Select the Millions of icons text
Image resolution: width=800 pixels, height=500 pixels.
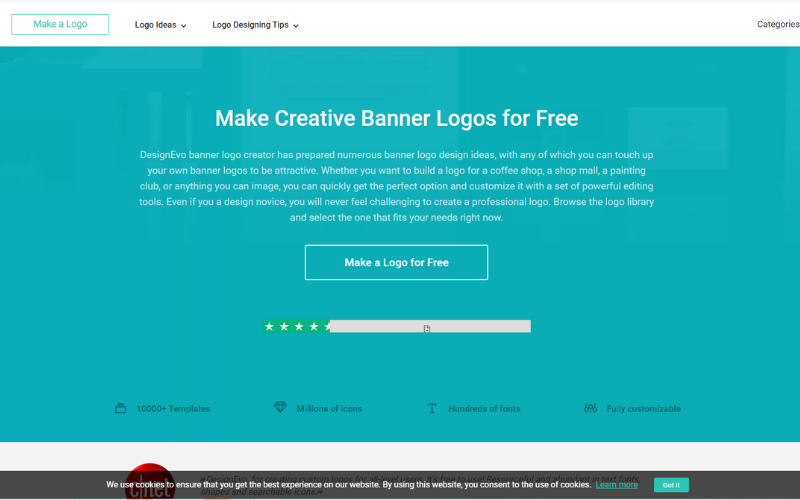pyautogui.click(x=329, y=409)
